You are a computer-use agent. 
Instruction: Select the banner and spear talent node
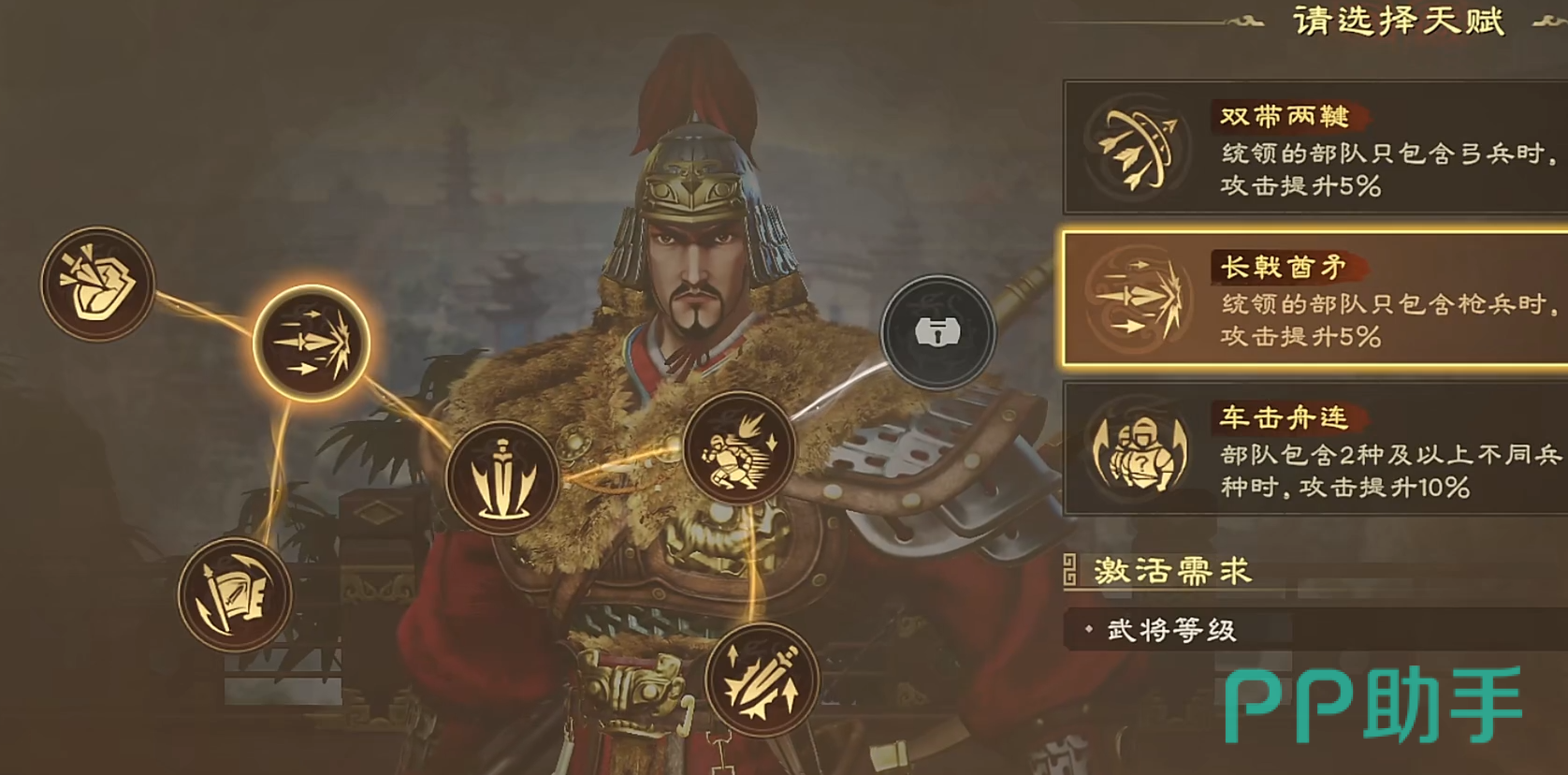[235, 594]
